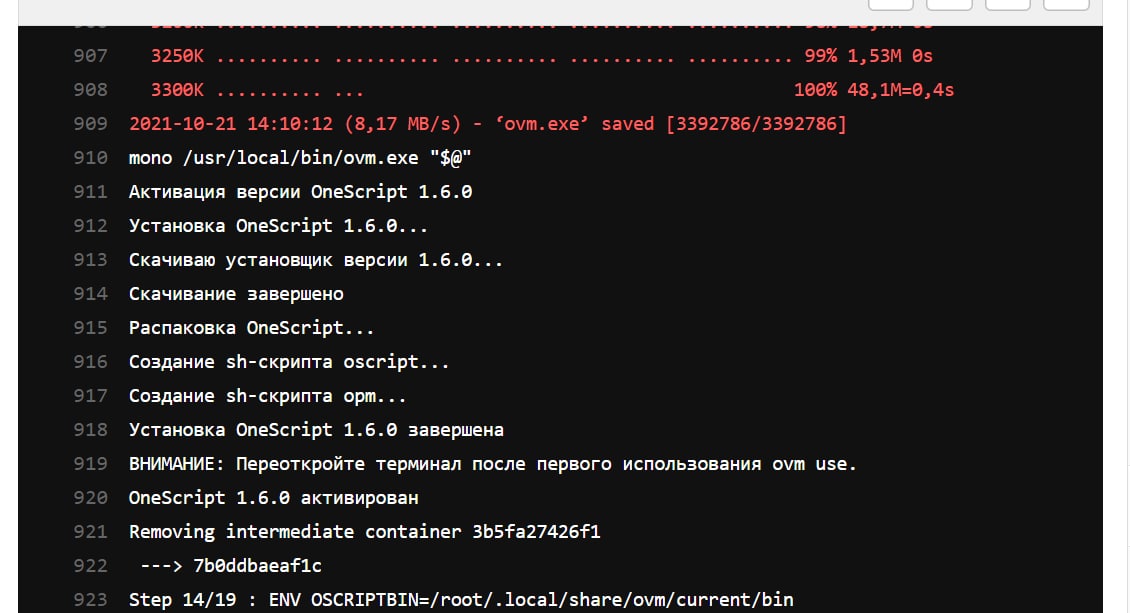Select line number 910 in the gutter
Screen dimensions: 1130x613
pos(90,158)
